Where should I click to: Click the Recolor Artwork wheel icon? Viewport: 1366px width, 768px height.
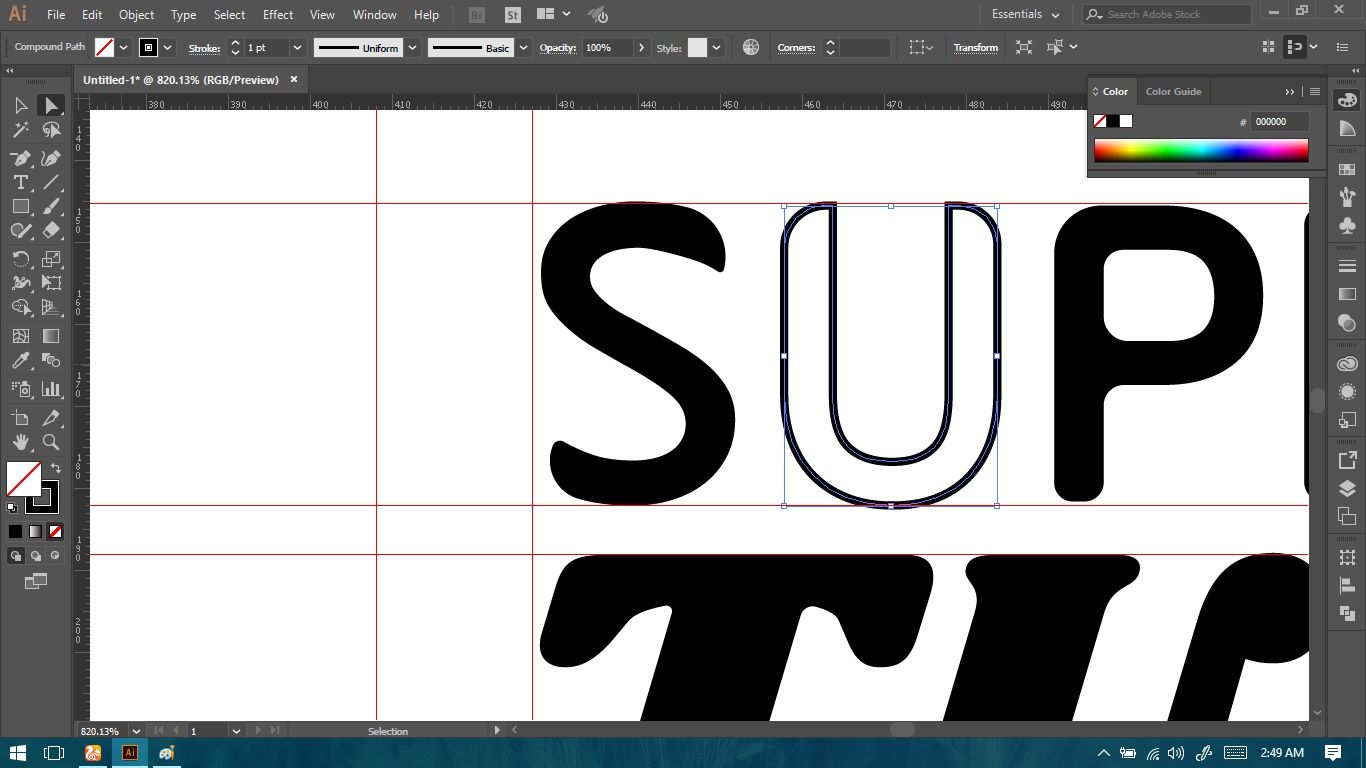[x=751, y=48]
